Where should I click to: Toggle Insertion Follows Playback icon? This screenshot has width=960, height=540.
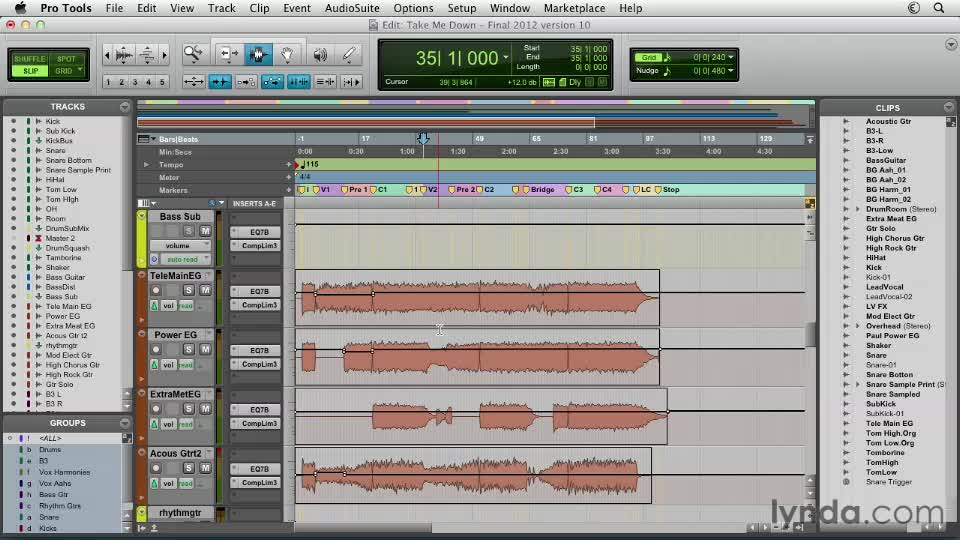point(351,81)
